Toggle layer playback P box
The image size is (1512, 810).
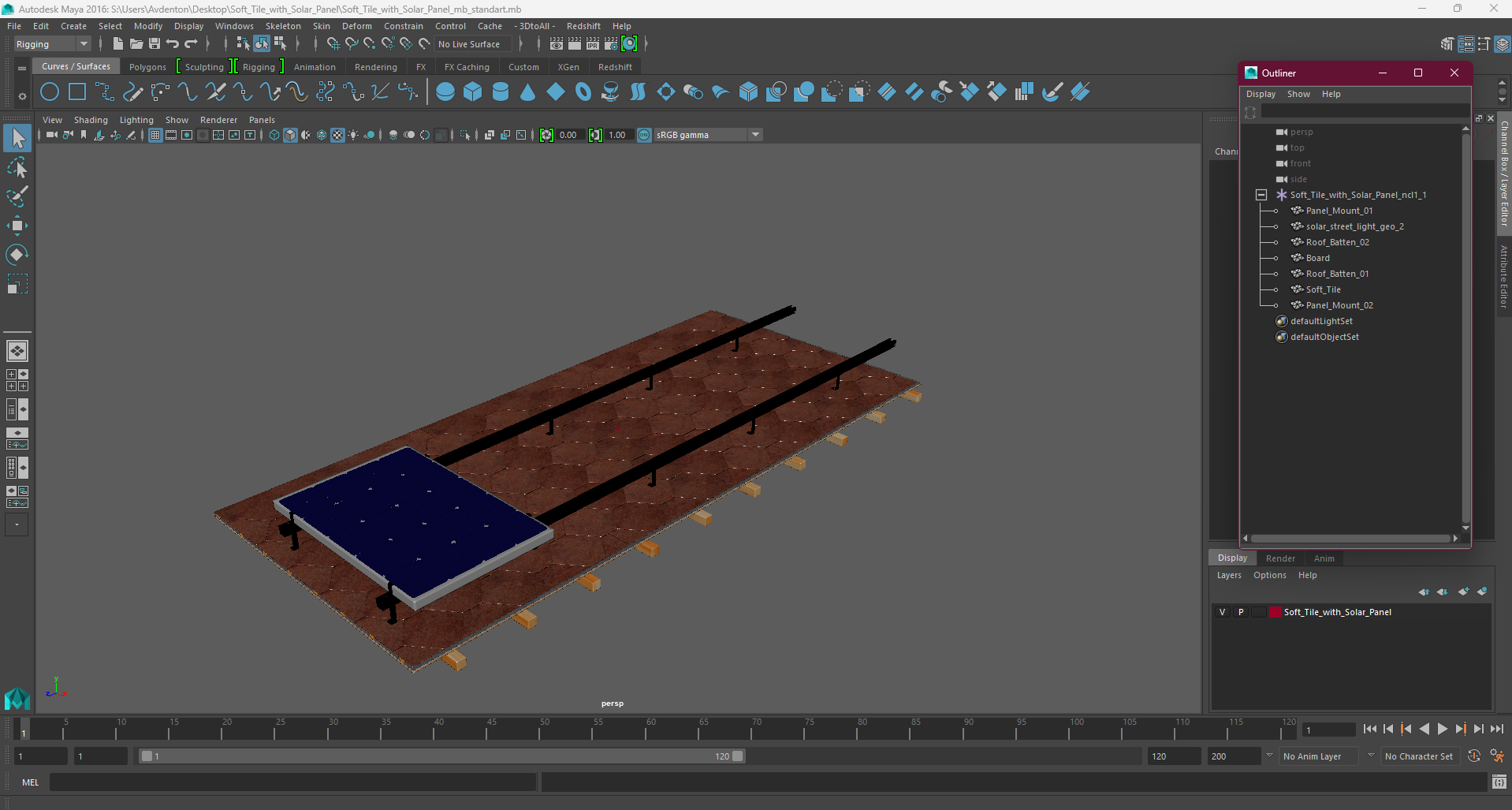(1241, 612)
